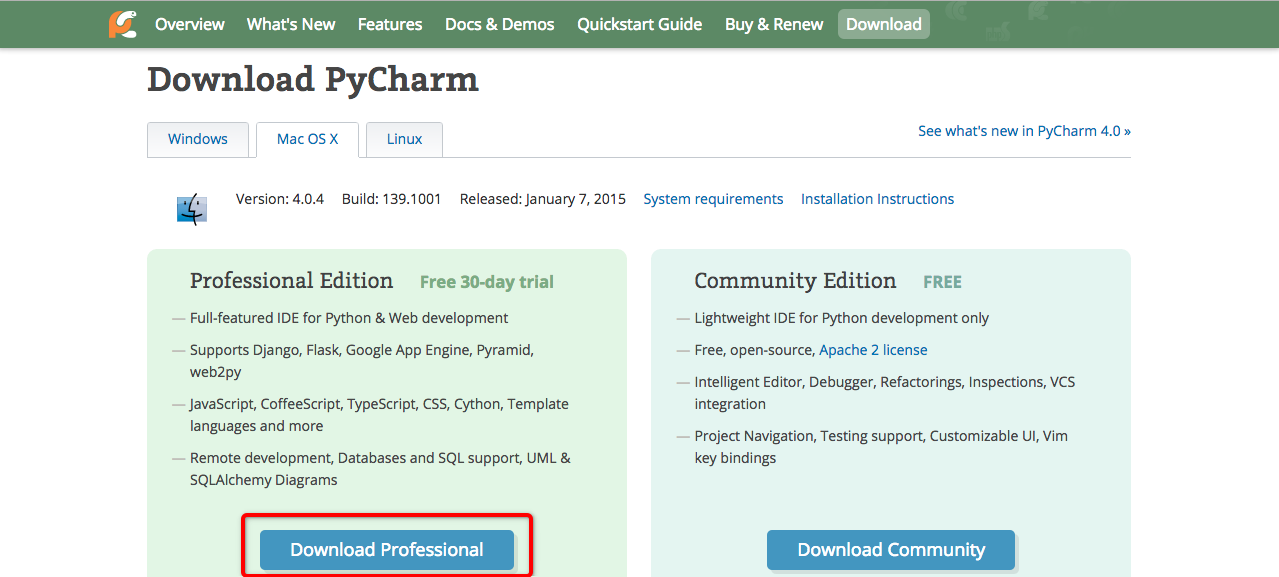Click the PyCharm logo icon
The height and width of the screenshot is (577, 1279).
123,24
